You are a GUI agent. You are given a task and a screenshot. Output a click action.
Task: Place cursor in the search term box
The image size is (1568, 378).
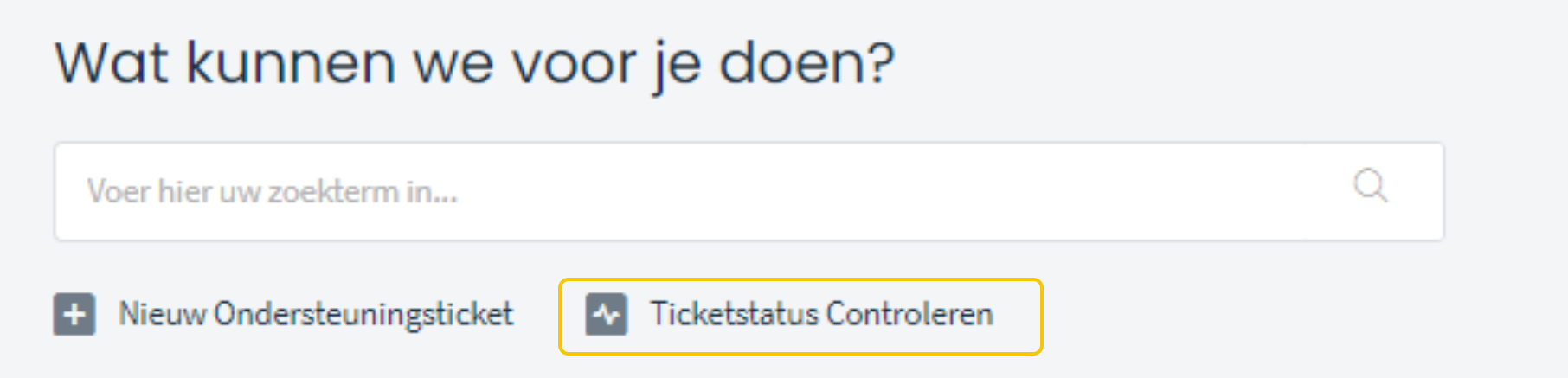(749, 191)
